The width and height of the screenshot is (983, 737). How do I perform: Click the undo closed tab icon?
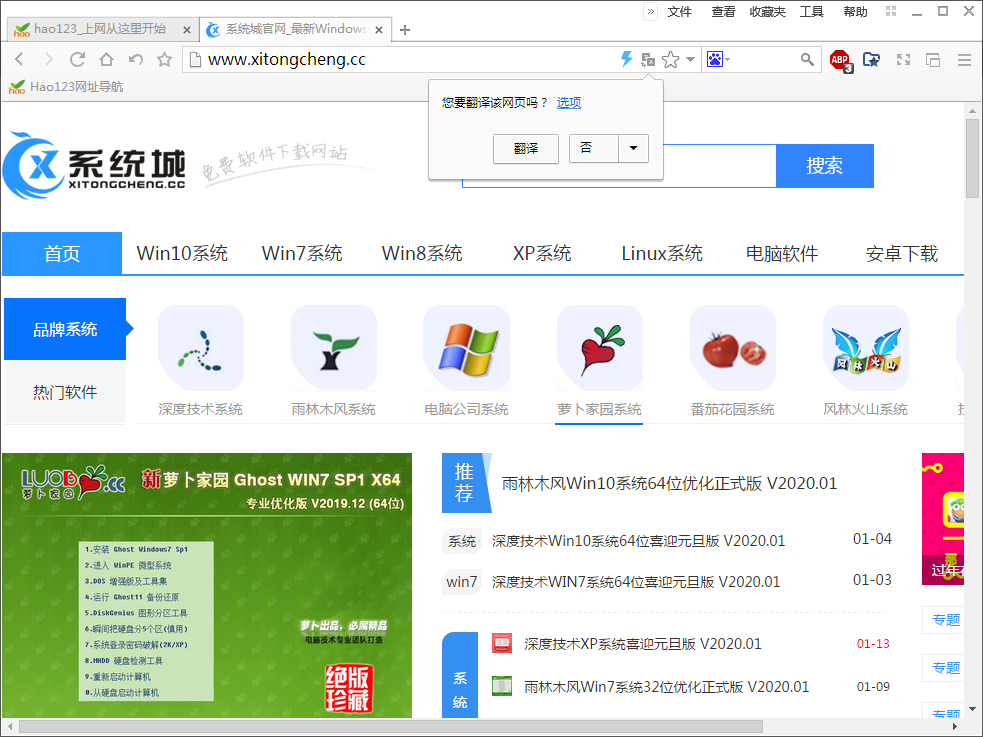pos(135,60)
